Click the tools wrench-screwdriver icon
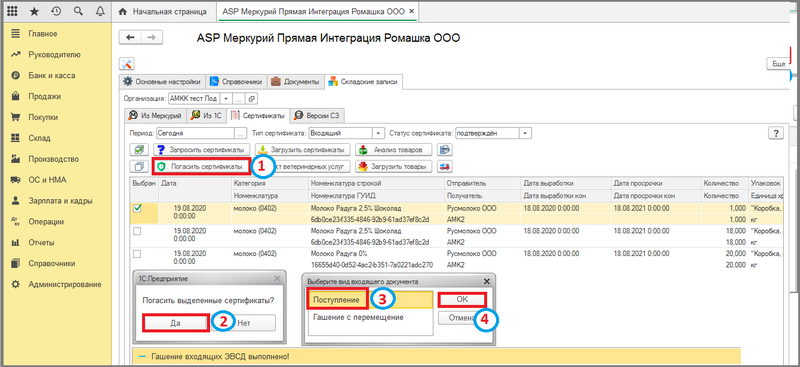Viewport: 800px width, 367px height. pyautogui.click(x=127, y=64)
